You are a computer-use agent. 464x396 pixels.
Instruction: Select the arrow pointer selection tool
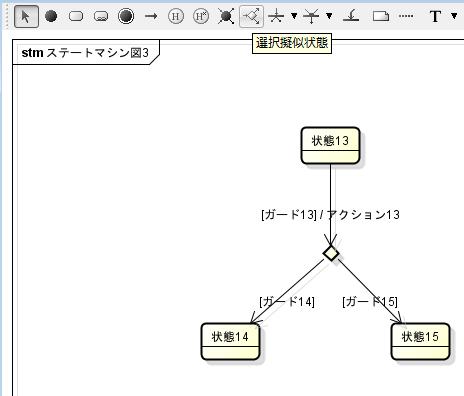(x=26, y=16)
